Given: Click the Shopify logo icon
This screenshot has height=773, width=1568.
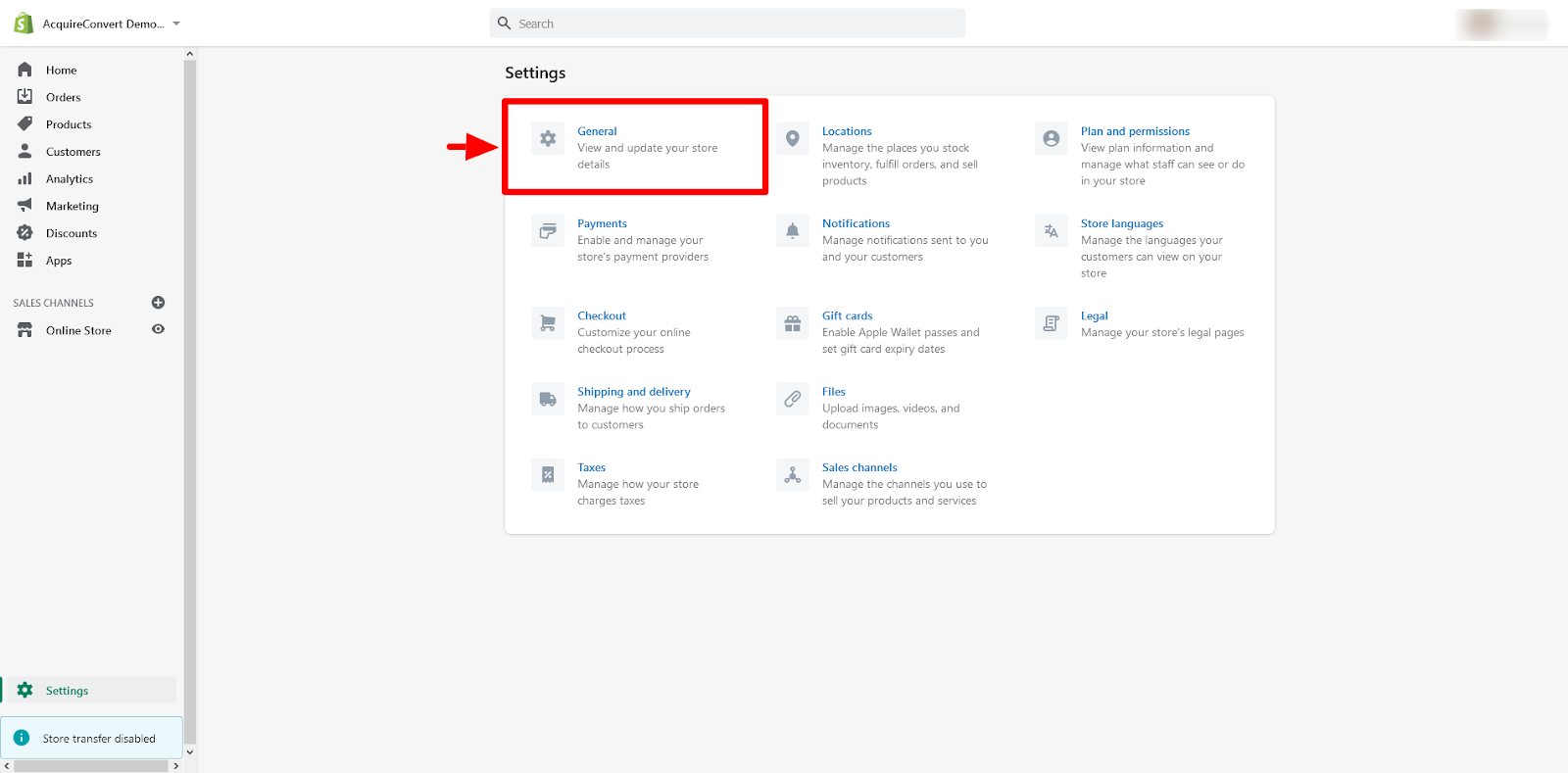Looking at the screenshot, I should pyautogui.click(x=24, y=24).
